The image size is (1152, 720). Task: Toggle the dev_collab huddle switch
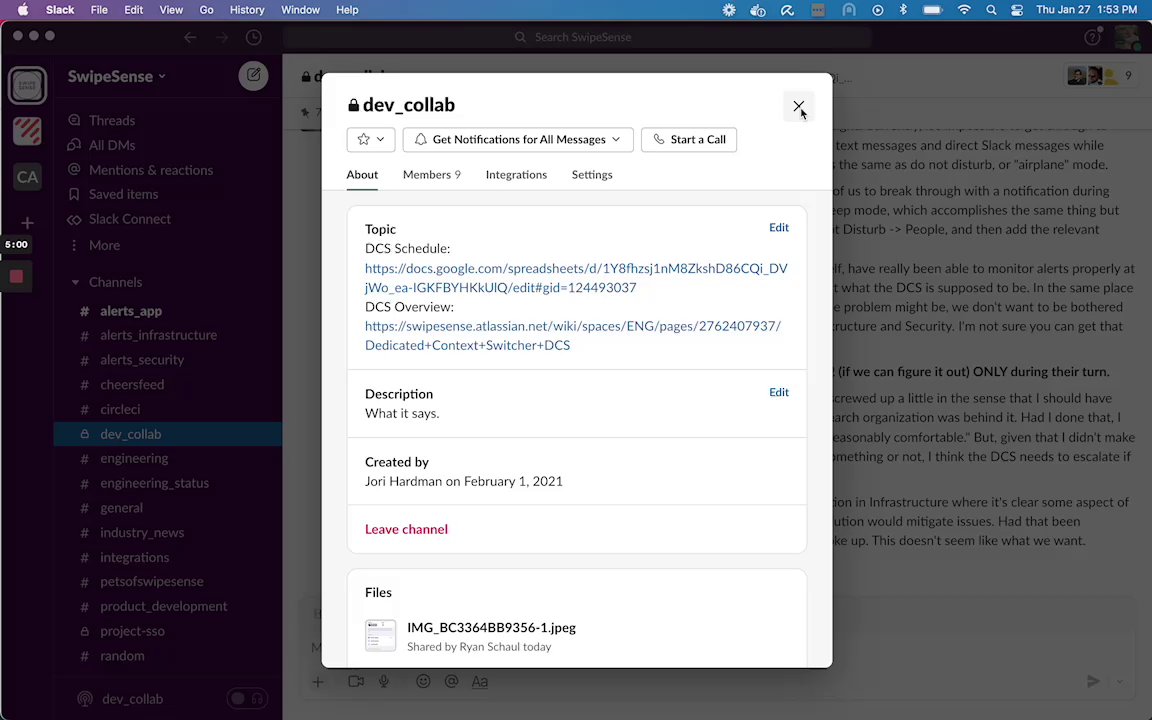coord(247,699)
